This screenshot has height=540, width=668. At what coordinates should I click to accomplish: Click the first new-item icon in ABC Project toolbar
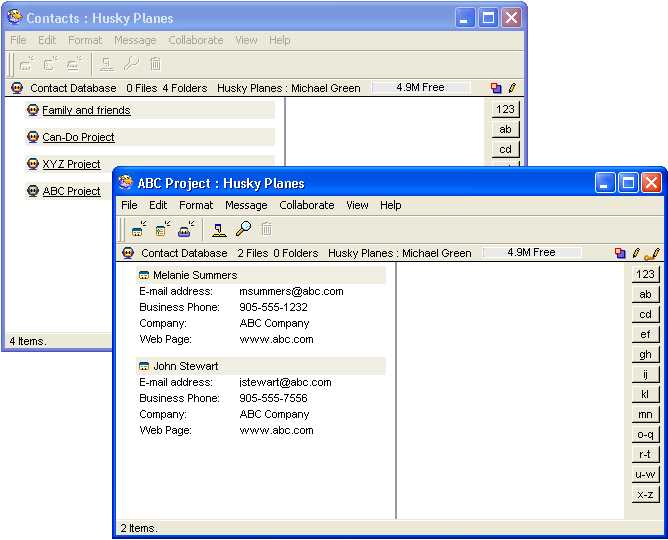(138, 229)
